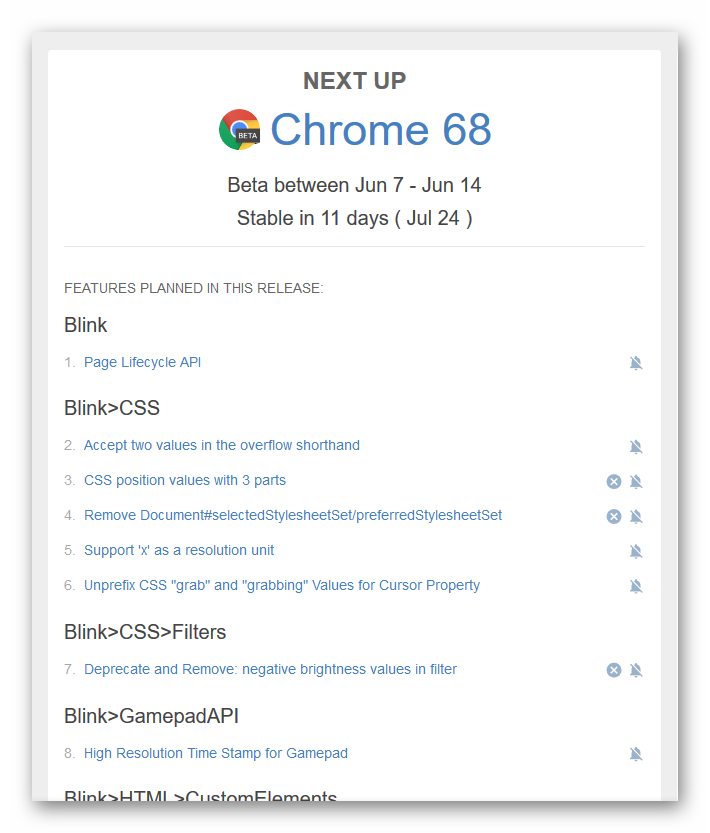Open High Resolution Time Stamp for Gamepad
710x833 pixels.
tap(215, 753)
